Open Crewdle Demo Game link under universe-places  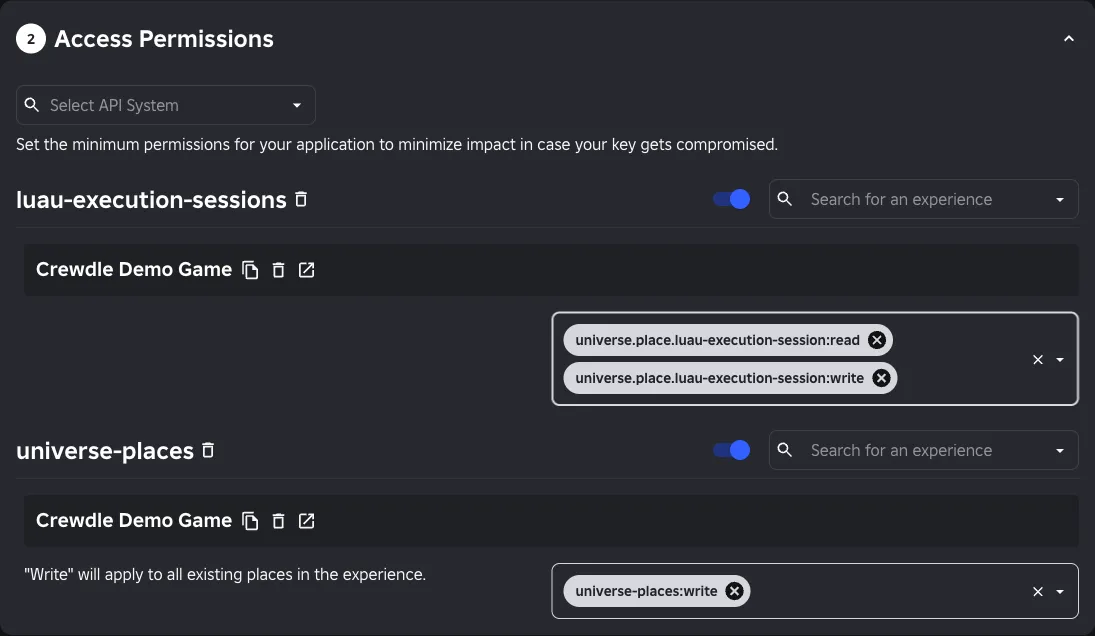307,521
